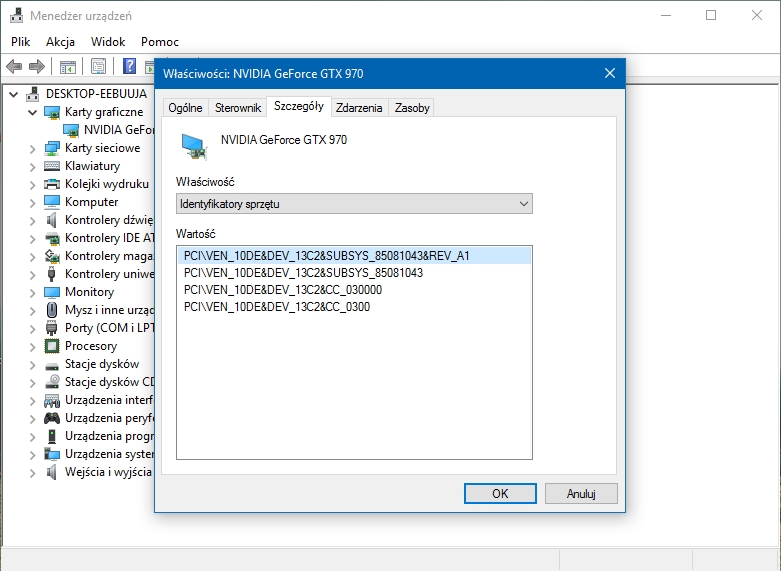
Task: Click the Kontrolery dźwięku speaker icon
Action: 51,220
